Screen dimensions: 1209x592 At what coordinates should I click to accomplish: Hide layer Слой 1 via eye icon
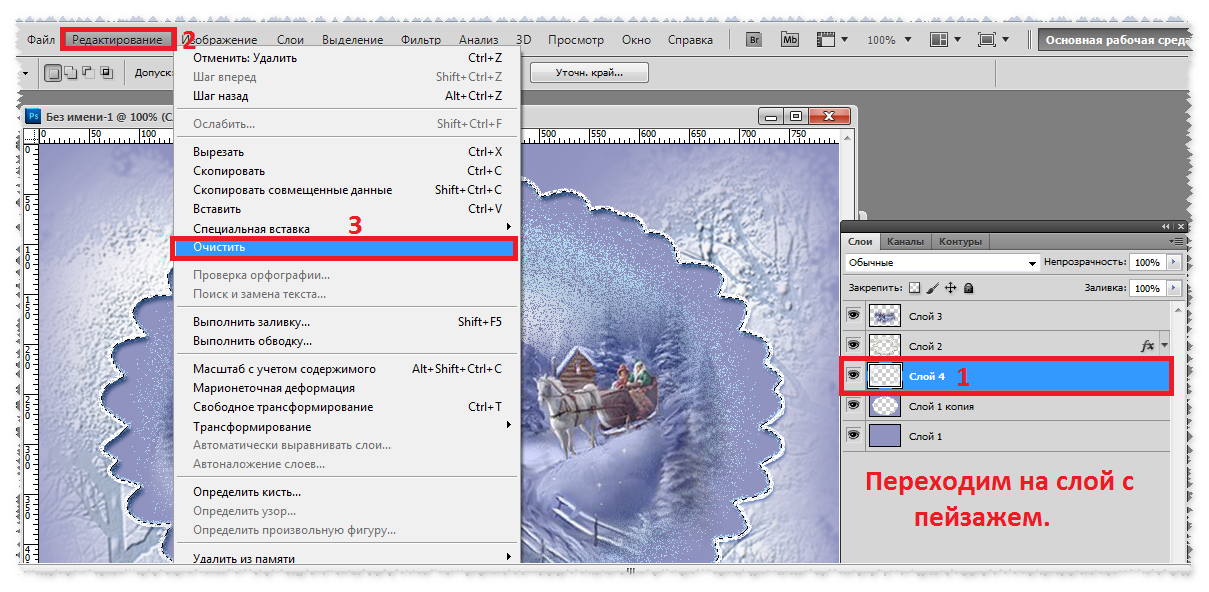(x=854, y=436)
